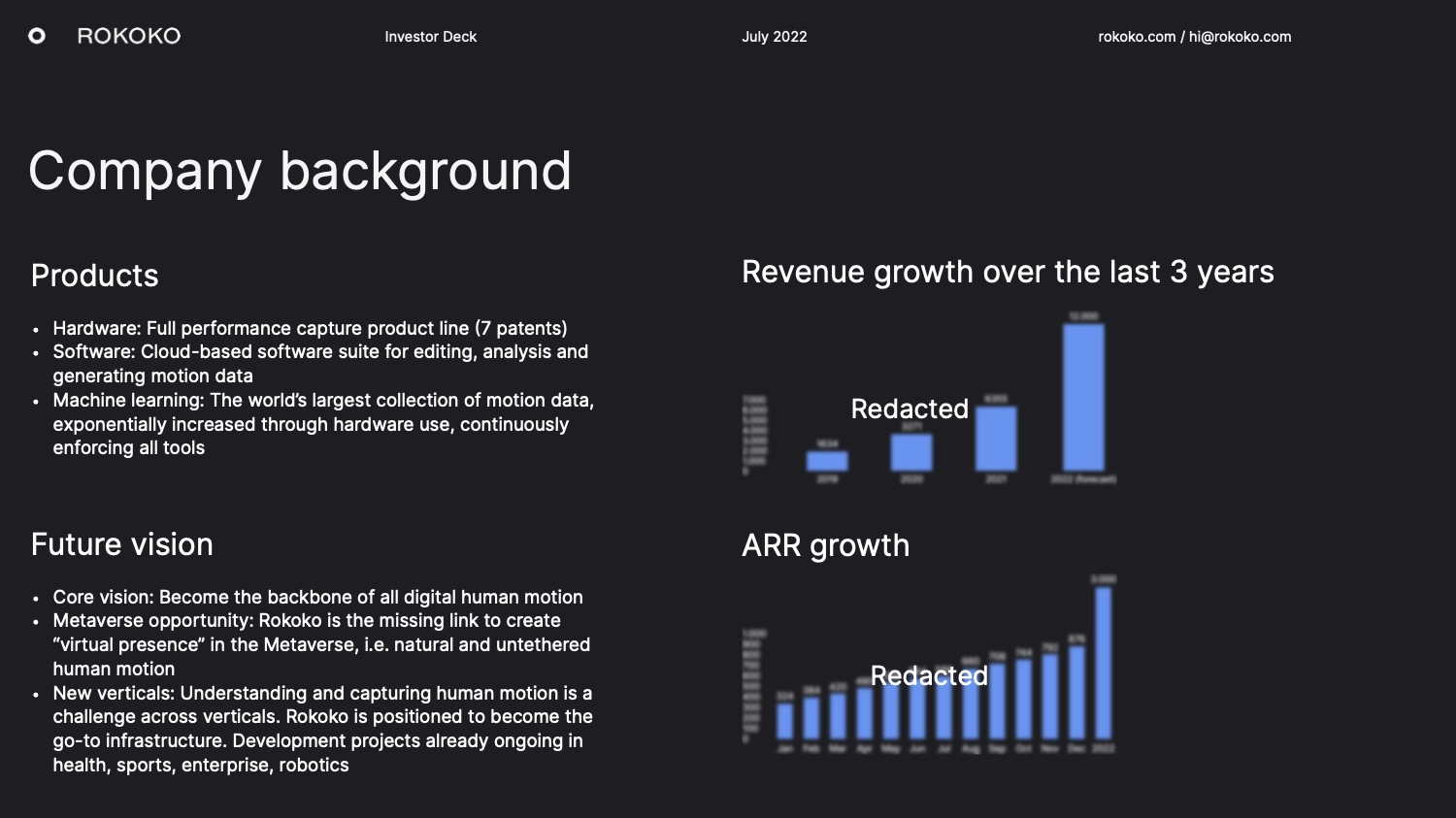Click the "Products" section heading

pos(95,276)
